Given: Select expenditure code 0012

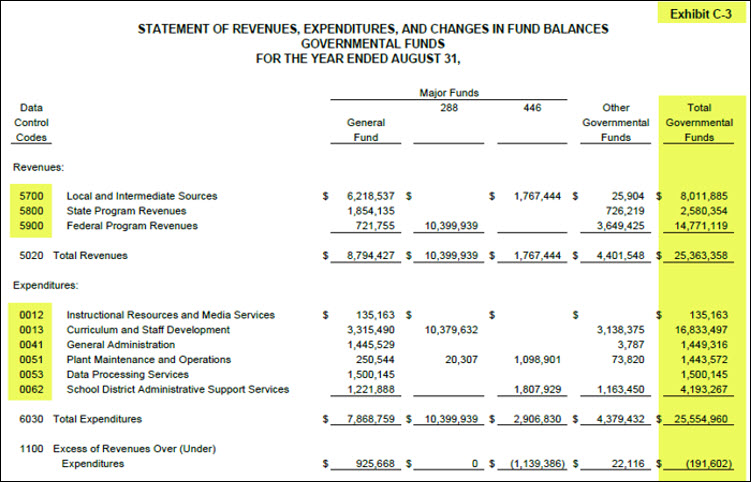Looking at the screenshot, I should [31, 315].
